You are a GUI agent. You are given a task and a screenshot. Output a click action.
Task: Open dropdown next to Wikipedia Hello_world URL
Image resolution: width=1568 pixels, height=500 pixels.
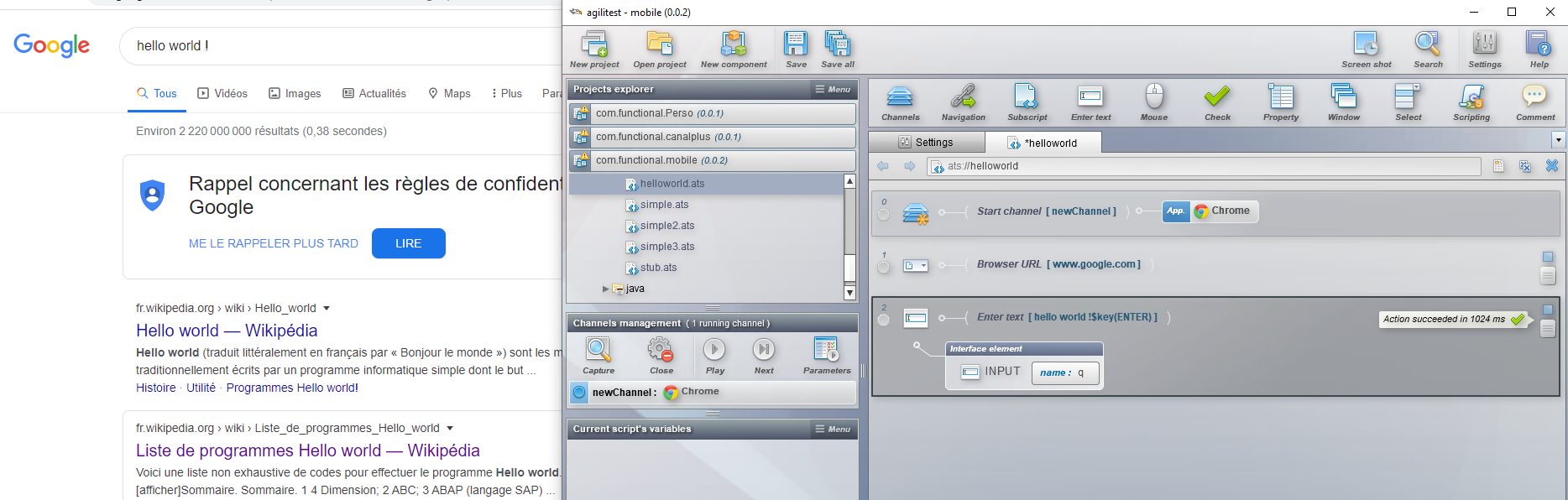coord(327,308)
